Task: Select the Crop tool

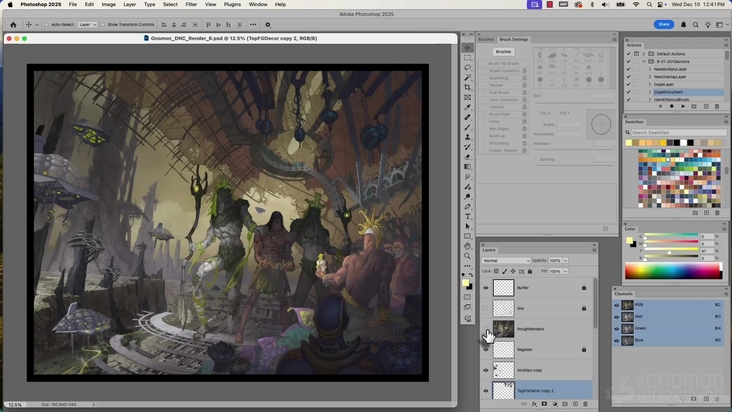Action: point(467,87)
